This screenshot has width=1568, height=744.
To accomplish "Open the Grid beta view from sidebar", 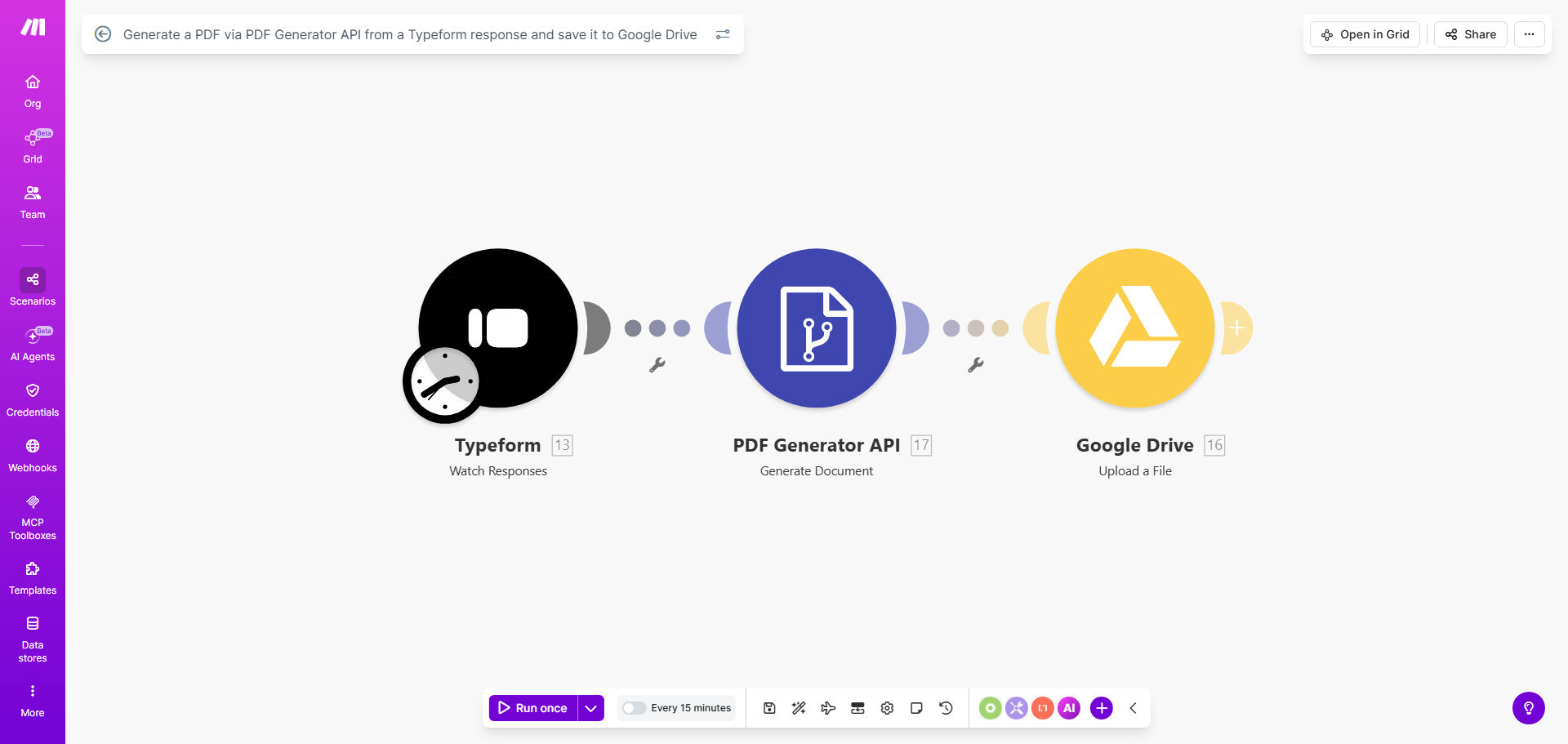I will tap(33, 147).
